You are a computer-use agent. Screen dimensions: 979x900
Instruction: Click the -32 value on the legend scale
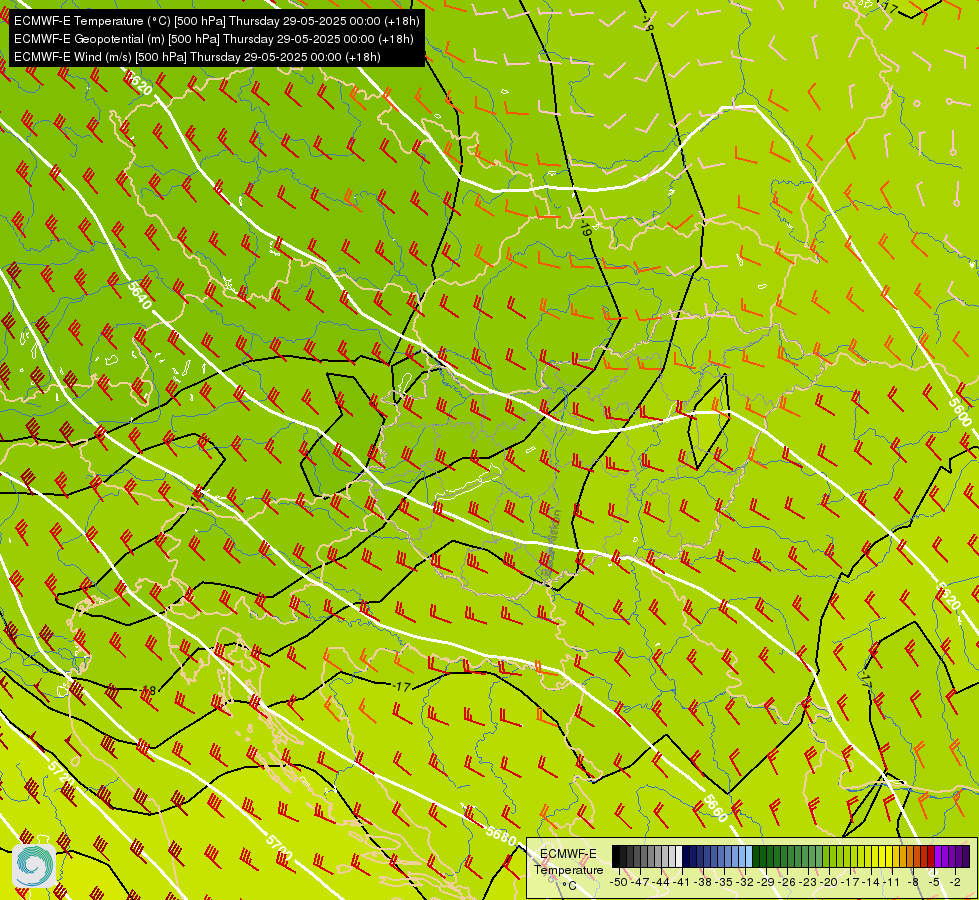pos(745,882)
